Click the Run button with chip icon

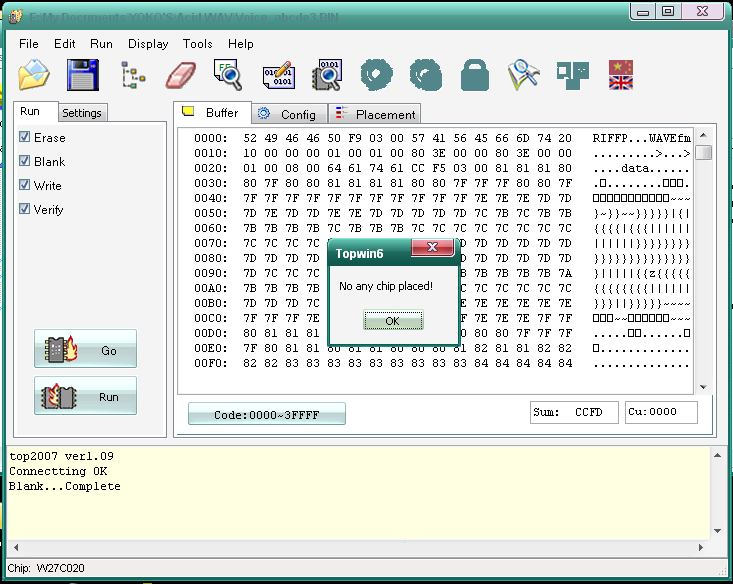86,396
